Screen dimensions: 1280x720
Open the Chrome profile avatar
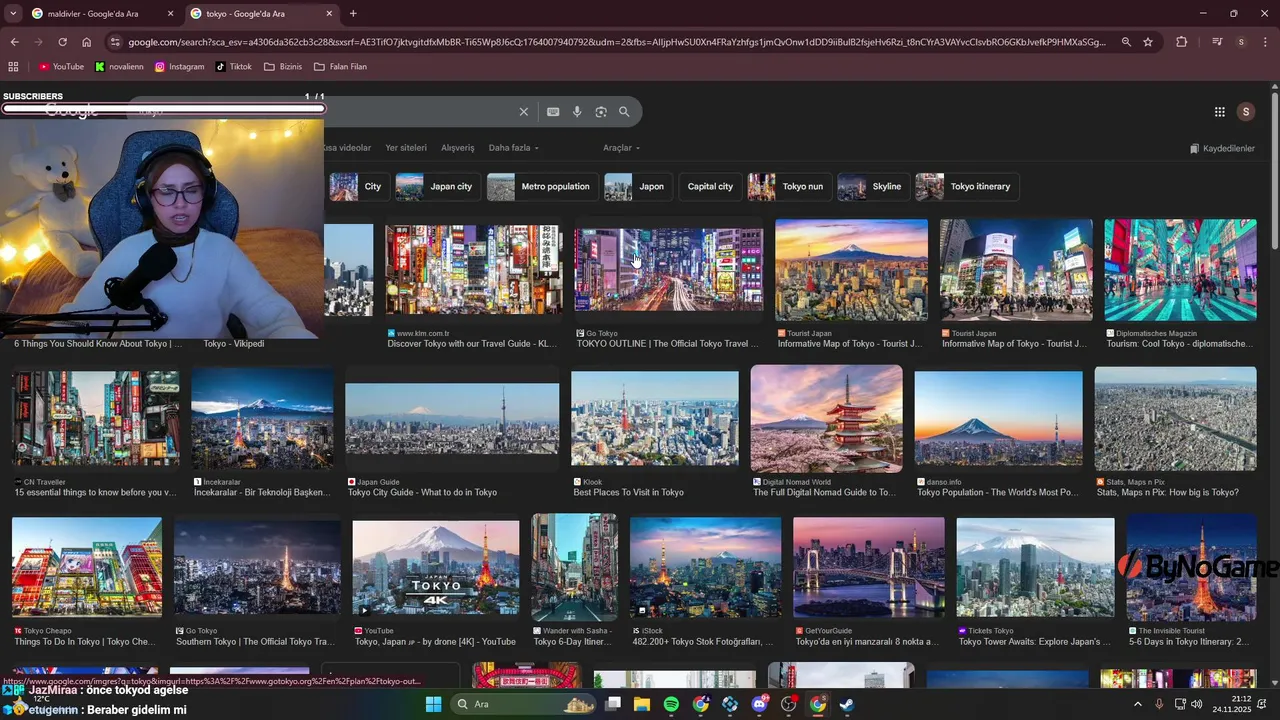pyautogui.click(x=1241, y=42)
